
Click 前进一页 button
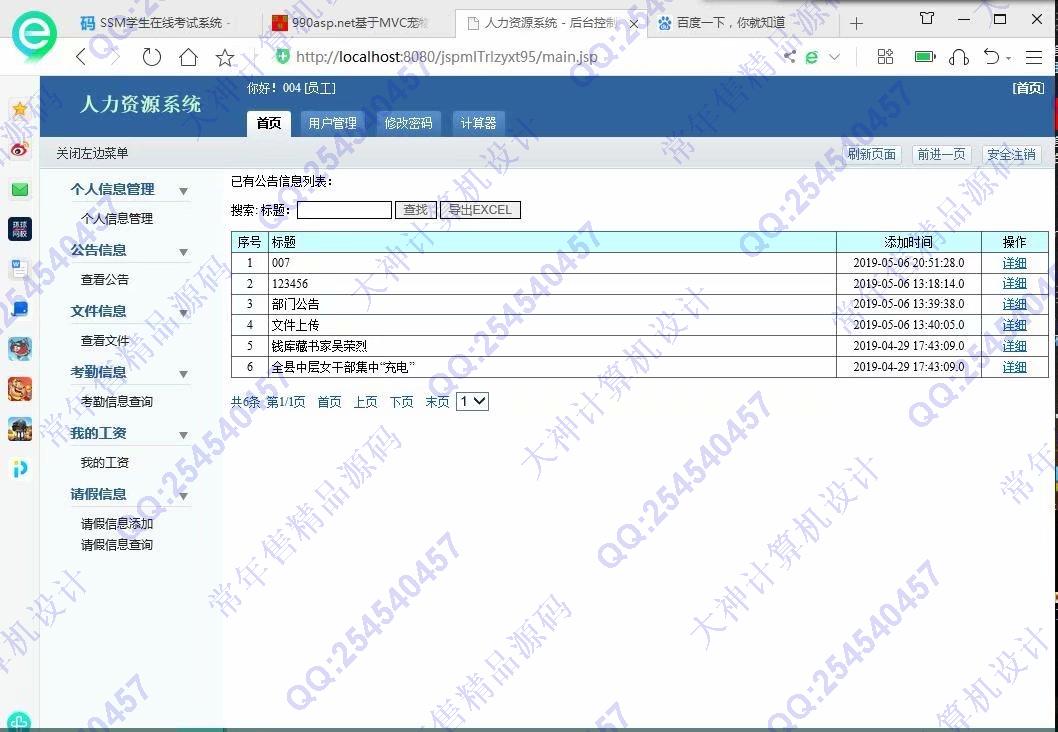941,154
